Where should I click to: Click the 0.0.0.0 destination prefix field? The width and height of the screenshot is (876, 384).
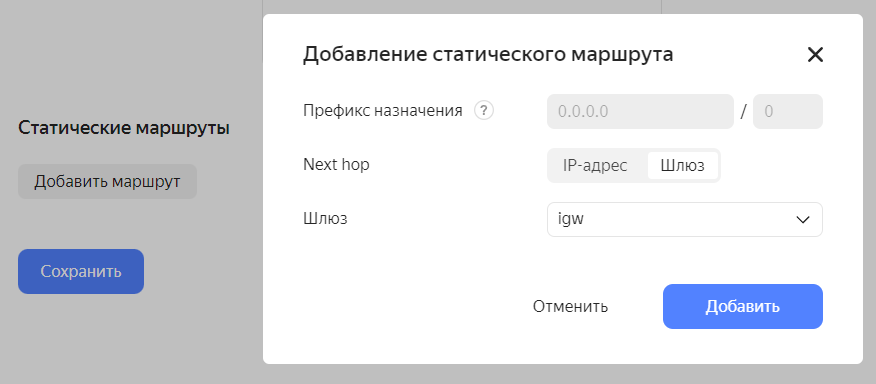(640, 111)
